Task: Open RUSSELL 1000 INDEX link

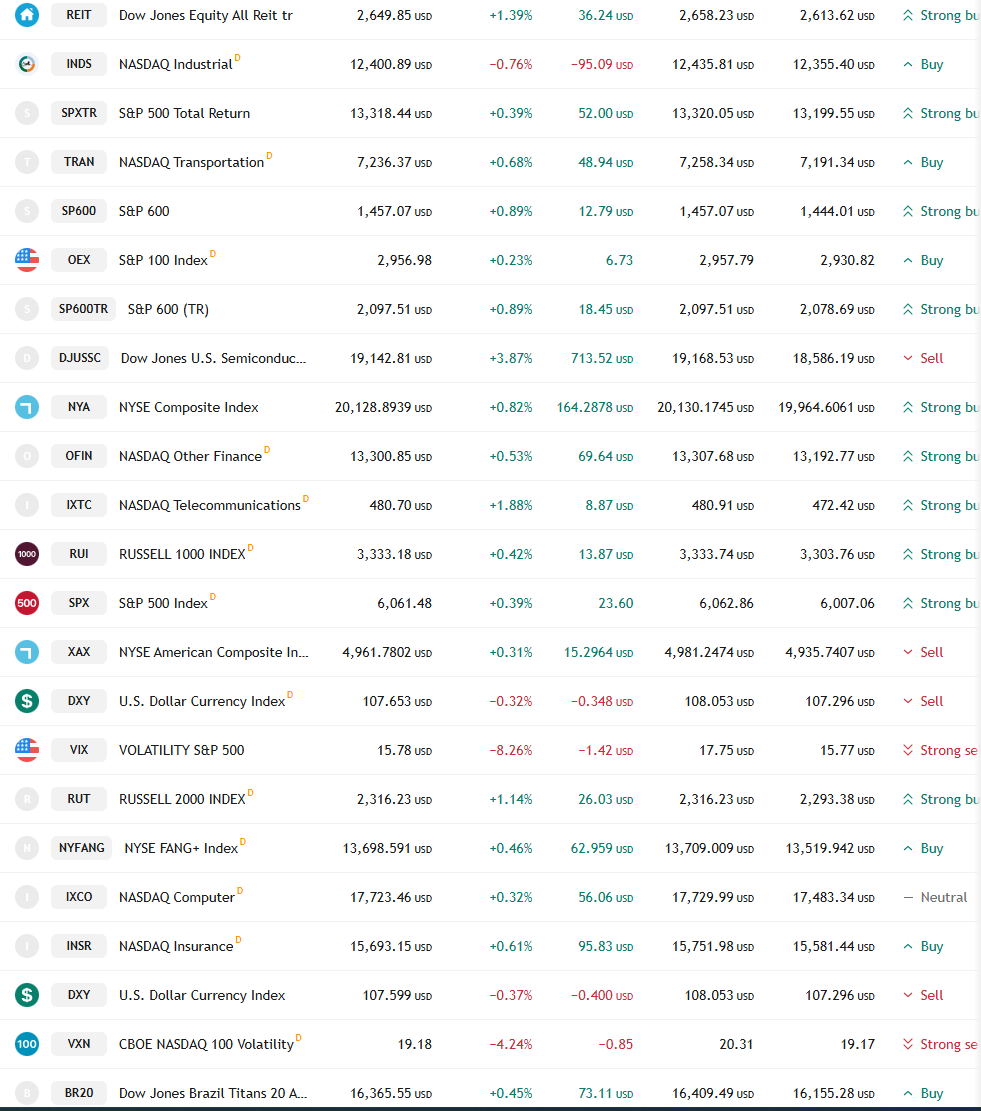Action: 182,554
